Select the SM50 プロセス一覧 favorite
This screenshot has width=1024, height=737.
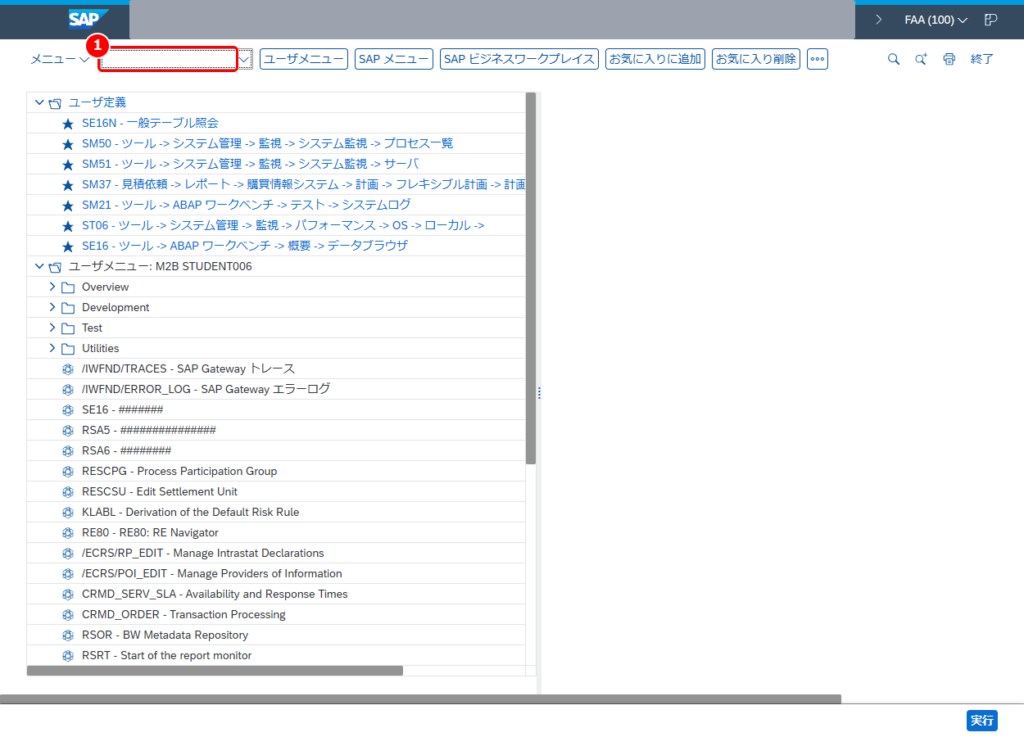coord(267,143)
